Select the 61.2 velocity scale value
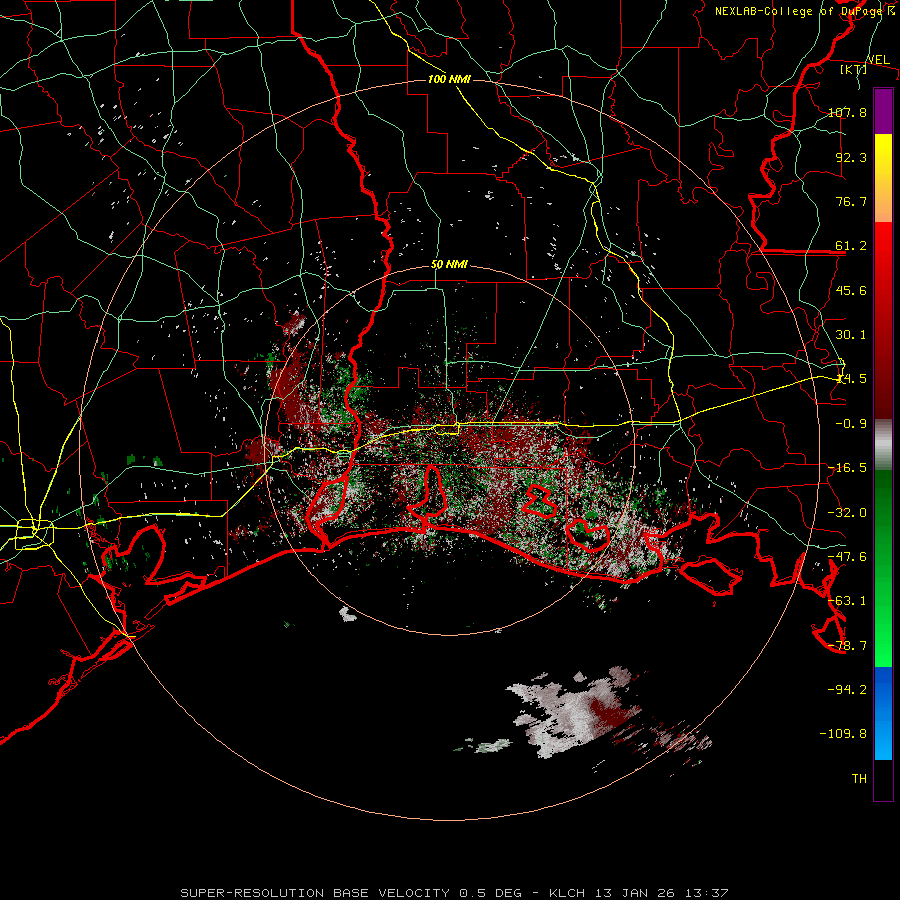Viewport: 900px width, 900px height. (x=851, y=246)
